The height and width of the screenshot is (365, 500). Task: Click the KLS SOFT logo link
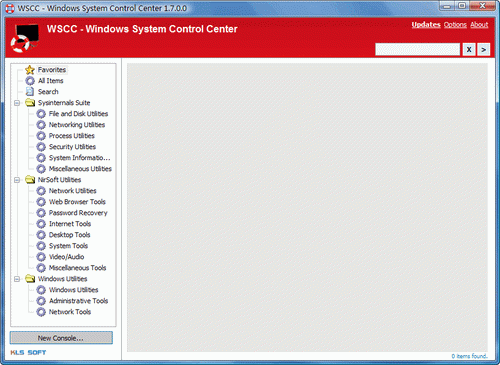point(28,352)
